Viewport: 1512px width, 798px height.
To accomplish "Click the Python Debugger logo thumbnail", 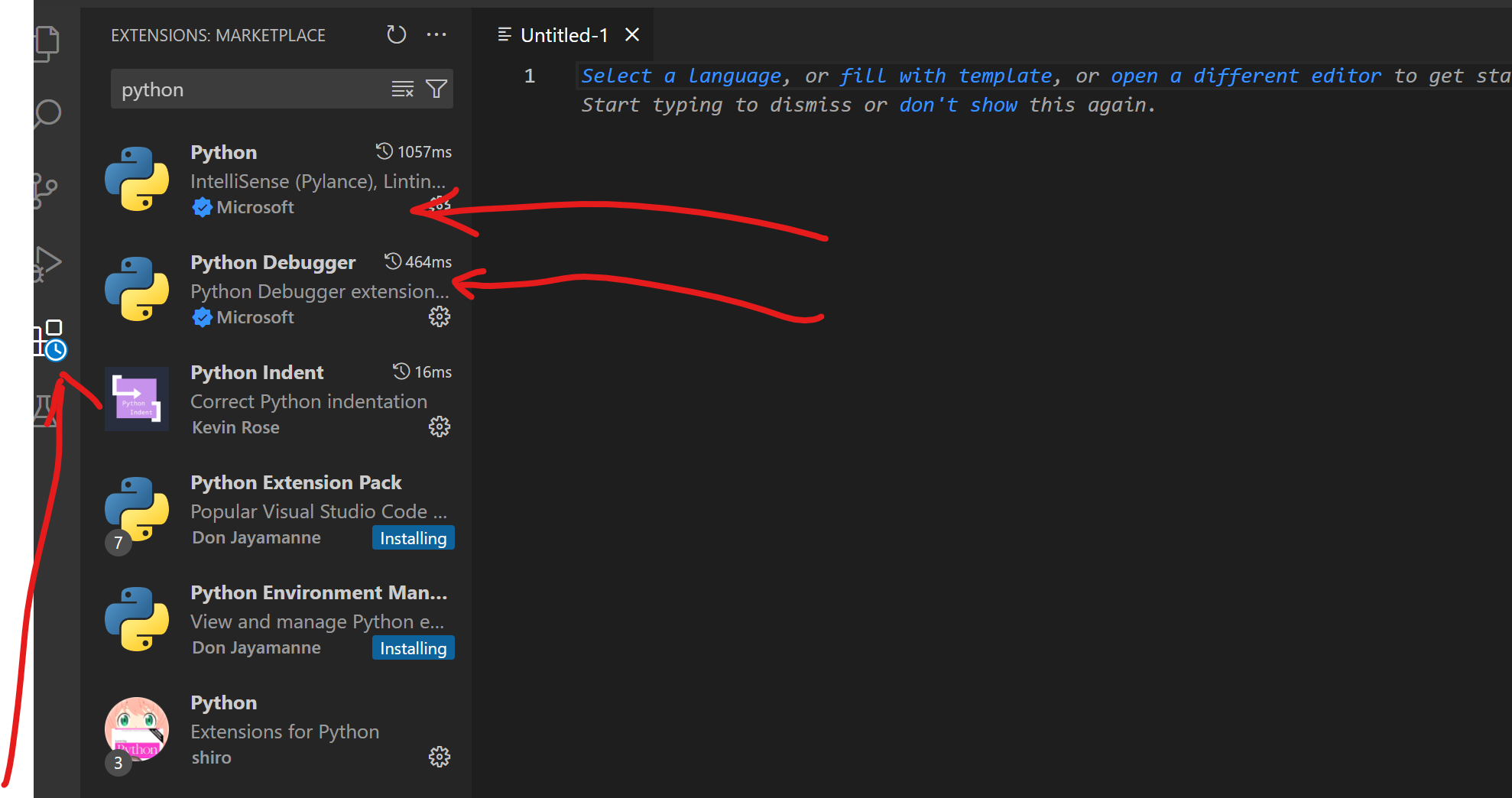I will click(137, 289).
